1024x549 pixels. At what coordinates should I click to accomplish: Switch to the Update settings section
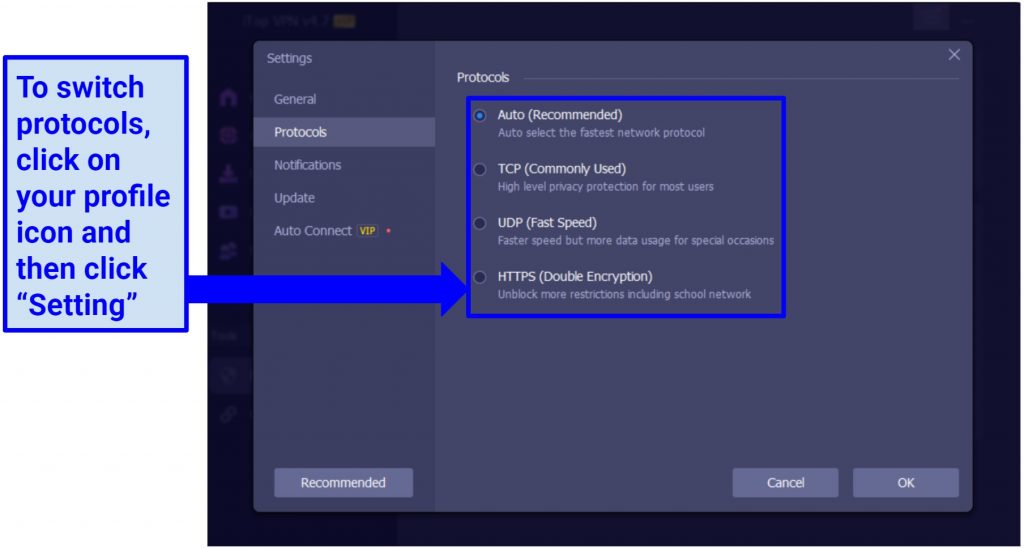coord(344,198)
